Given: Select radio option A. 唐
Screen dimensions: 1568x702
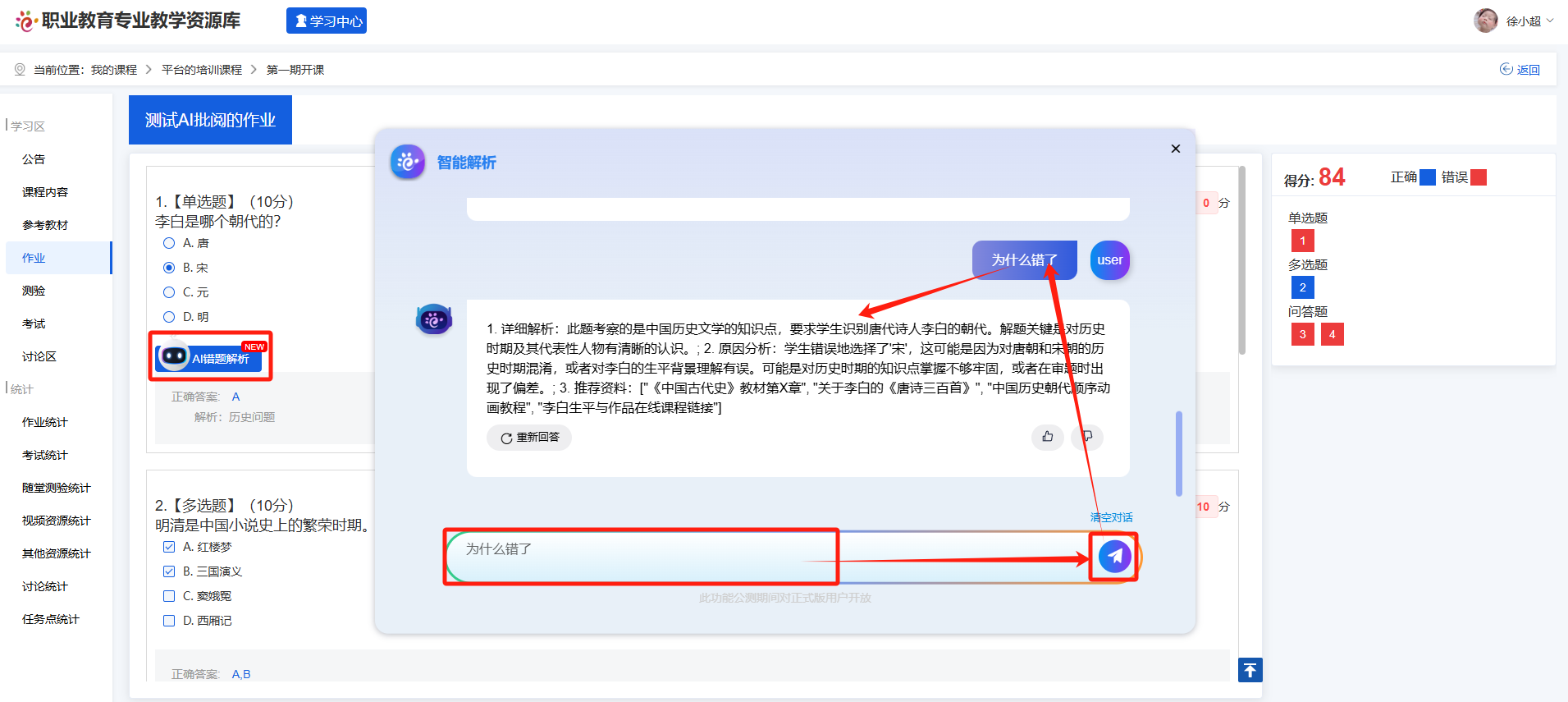Looking at the screenshot, I should (169, 243).
